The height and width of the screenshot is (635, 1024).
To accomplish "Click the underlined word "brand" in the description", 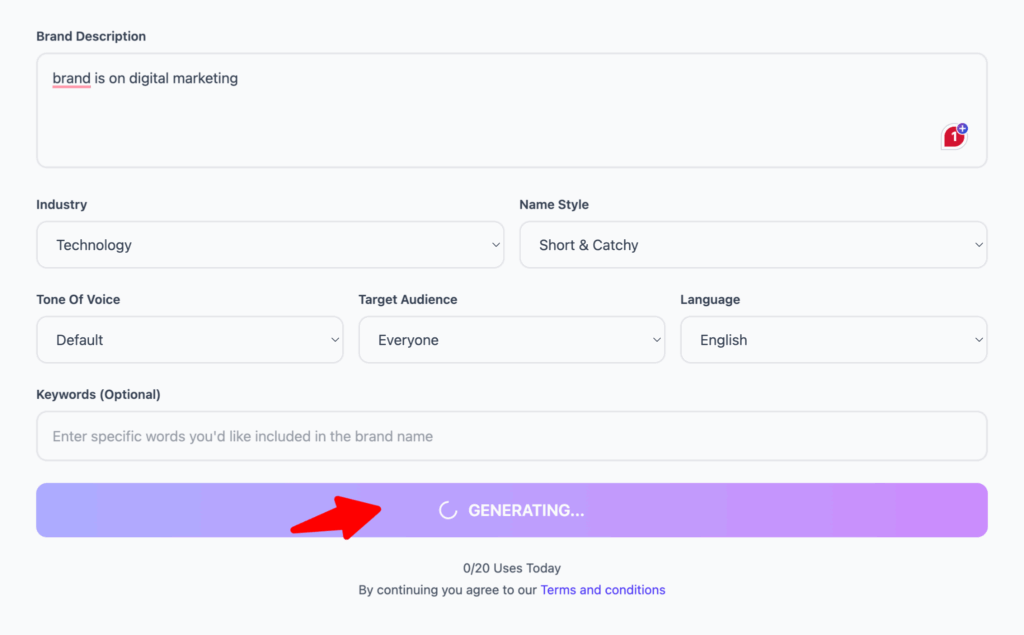I will pyautogui.click(x=72, y=78).
